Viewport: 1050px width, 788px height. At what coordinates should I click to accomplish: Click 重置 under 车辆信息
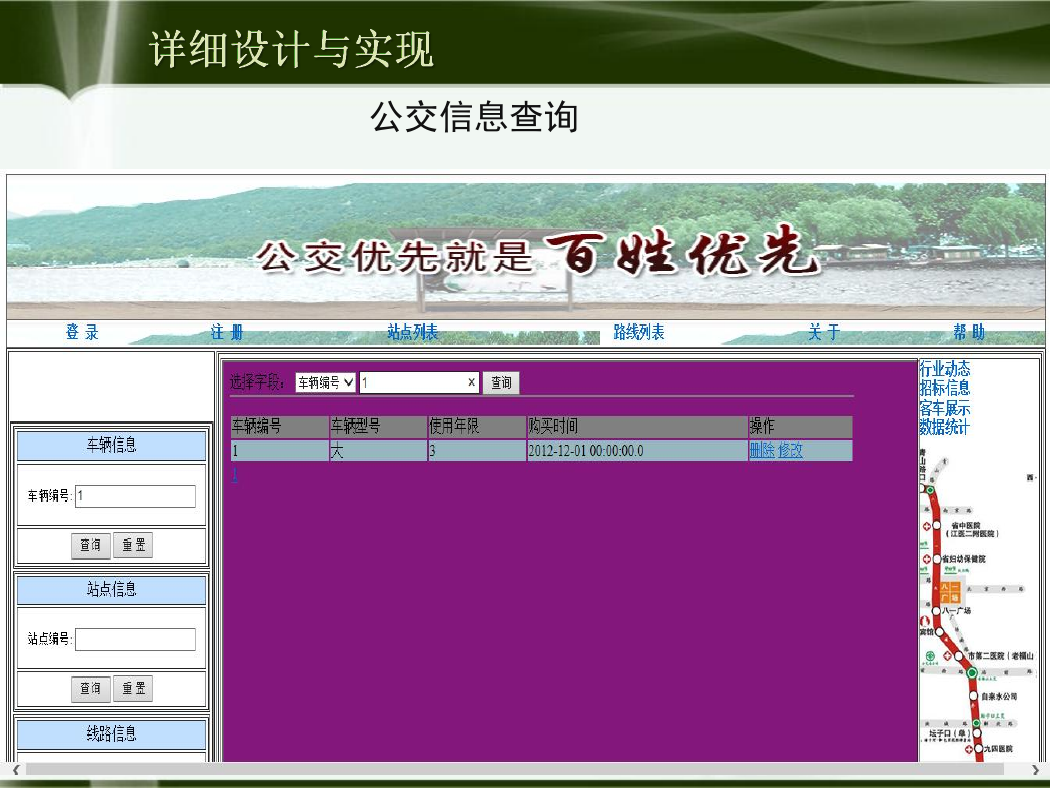coord(133,545)
